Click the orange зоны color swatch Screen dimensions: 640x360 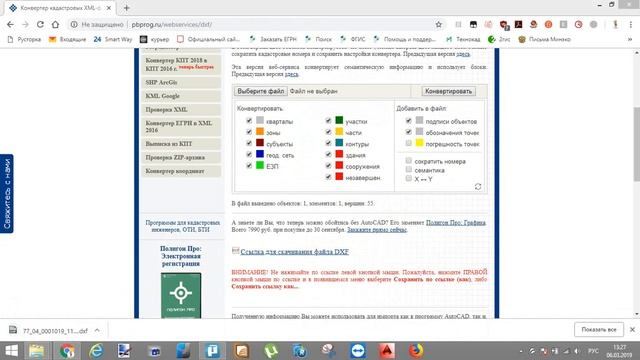click(260, 131)
